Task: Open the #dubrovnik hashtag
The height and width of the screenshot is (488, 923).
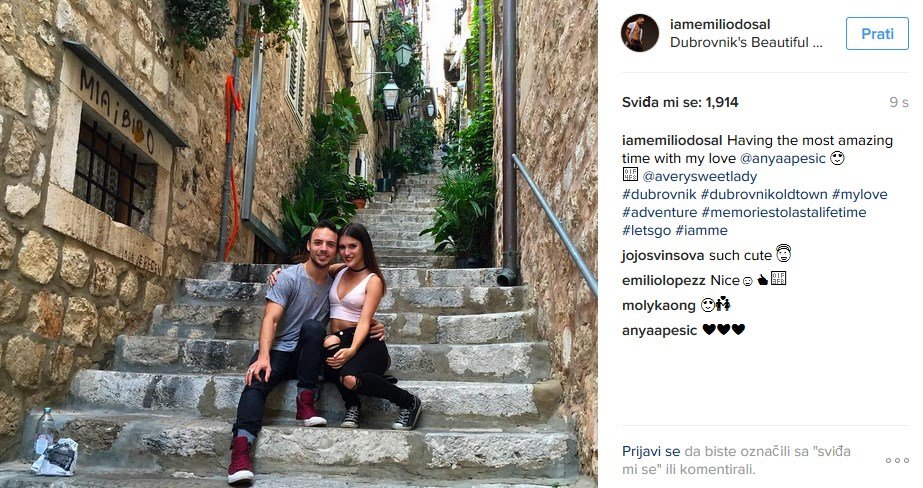Action: click(x=659, y=194)
